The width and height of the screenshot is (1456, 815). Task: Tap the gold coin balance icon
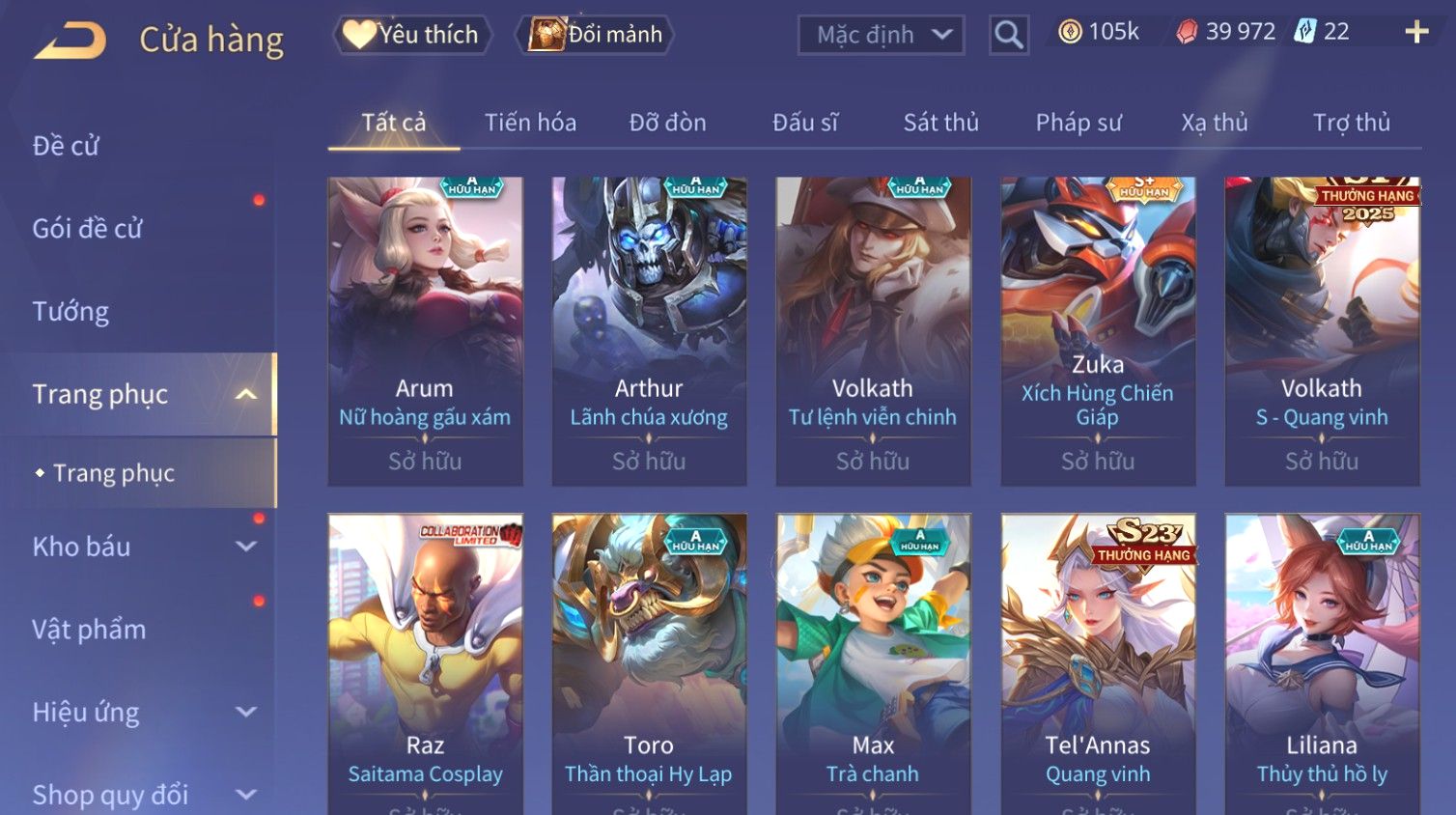[1070, 32]
